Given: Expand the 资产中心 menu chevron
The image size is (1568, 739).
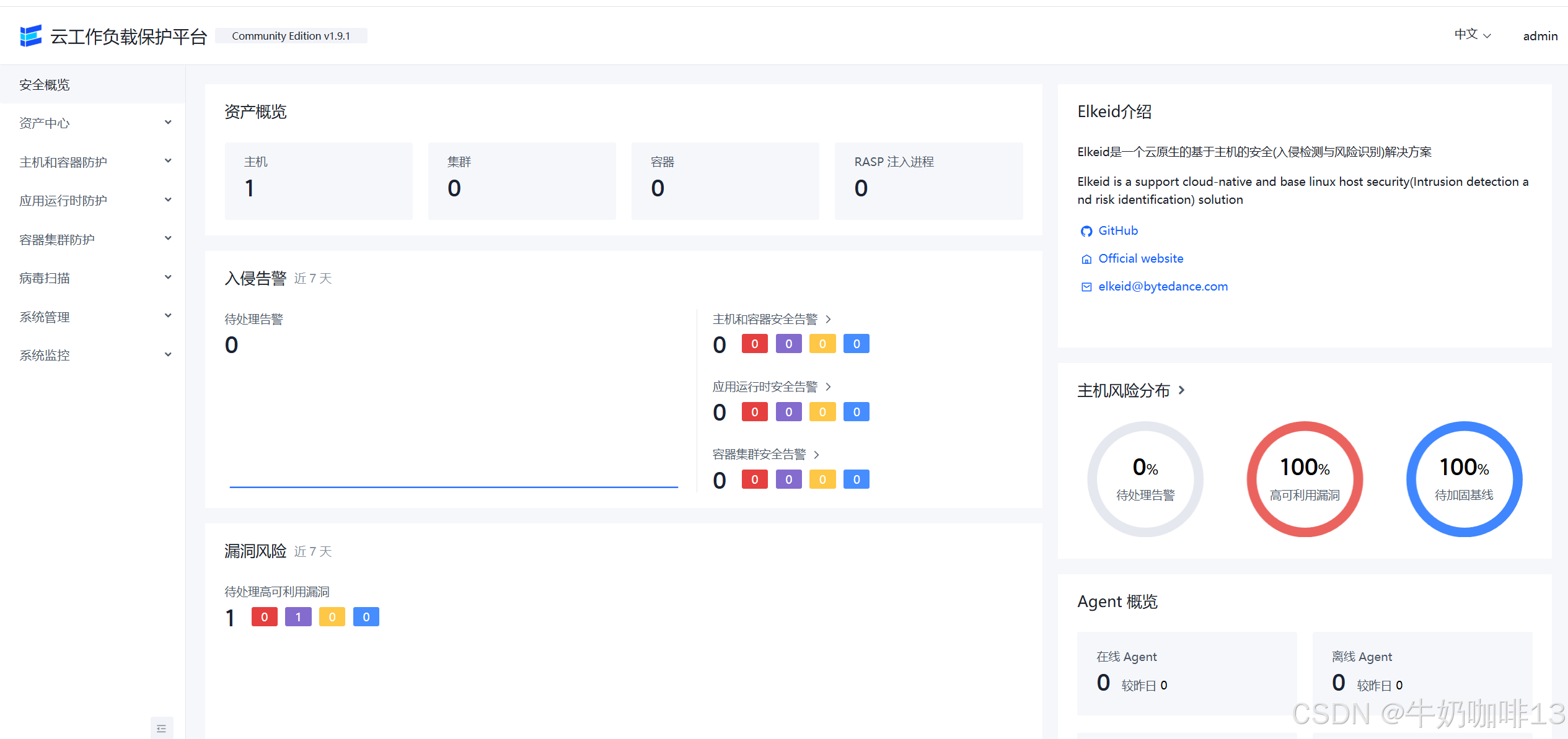Looking at the screenshot, I should pos(168,123).
